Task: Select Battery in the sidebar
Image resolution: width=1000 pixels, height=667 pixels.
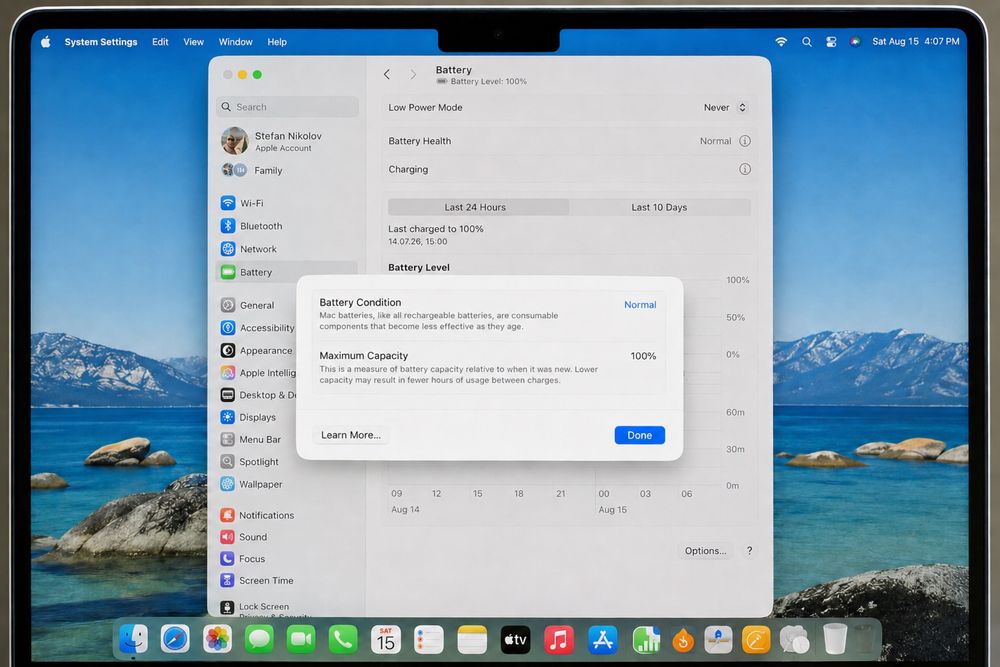Action: point(286,272)
